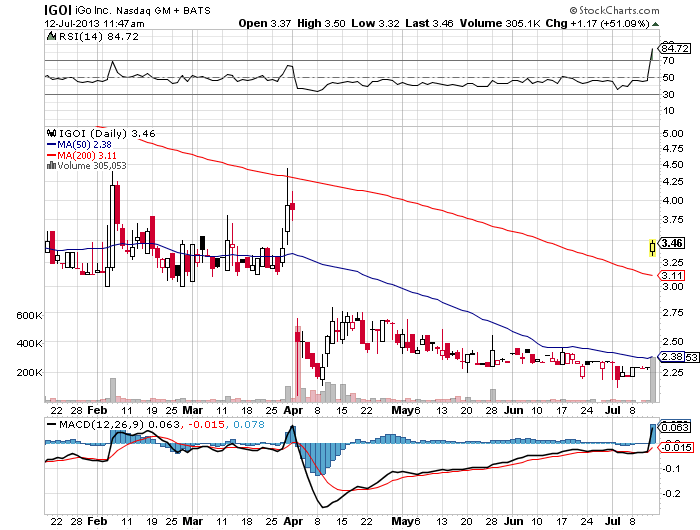The height and width of the screenshot is (530, 700).
Task: Click the red -0.015 value in MACD legend
Action: (x=206, y=424)
